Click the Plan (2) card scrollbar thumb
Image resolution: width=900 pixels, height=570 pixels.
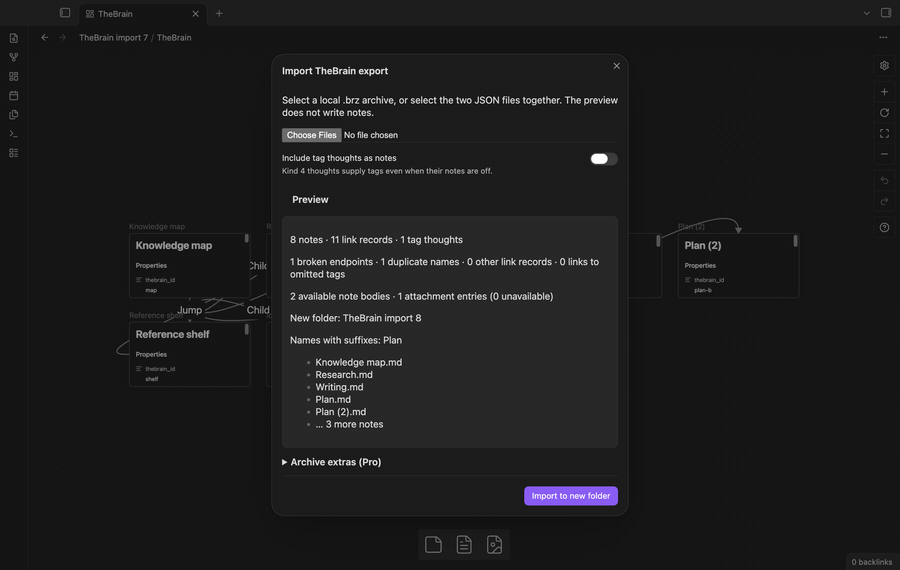point(796,241)
